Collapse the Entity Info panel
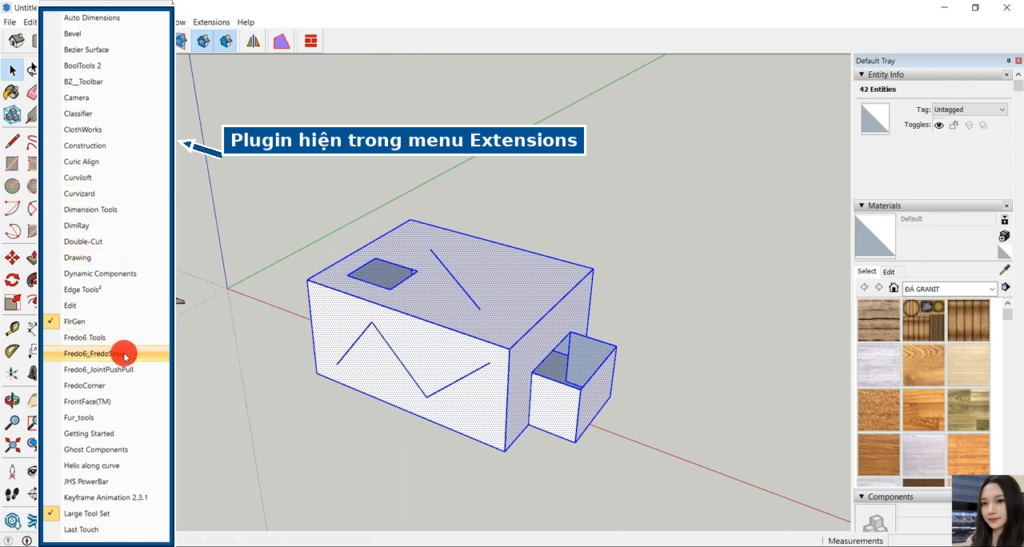This screenshot has width=1024, height=547. pos(861,74)
